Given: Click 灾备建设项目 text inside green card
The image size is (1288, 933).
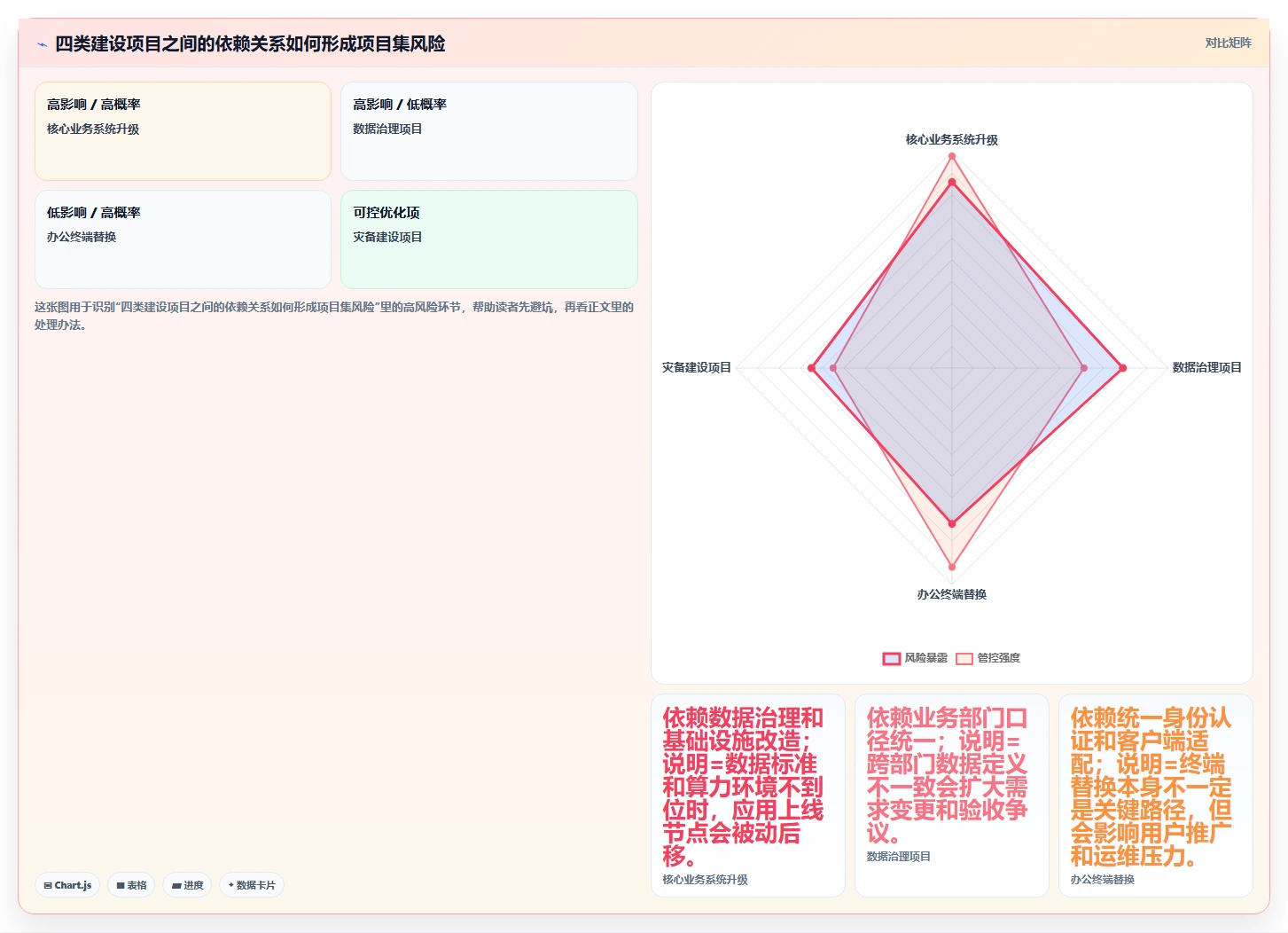Looking at the screenshot, I should pos(387,237).
